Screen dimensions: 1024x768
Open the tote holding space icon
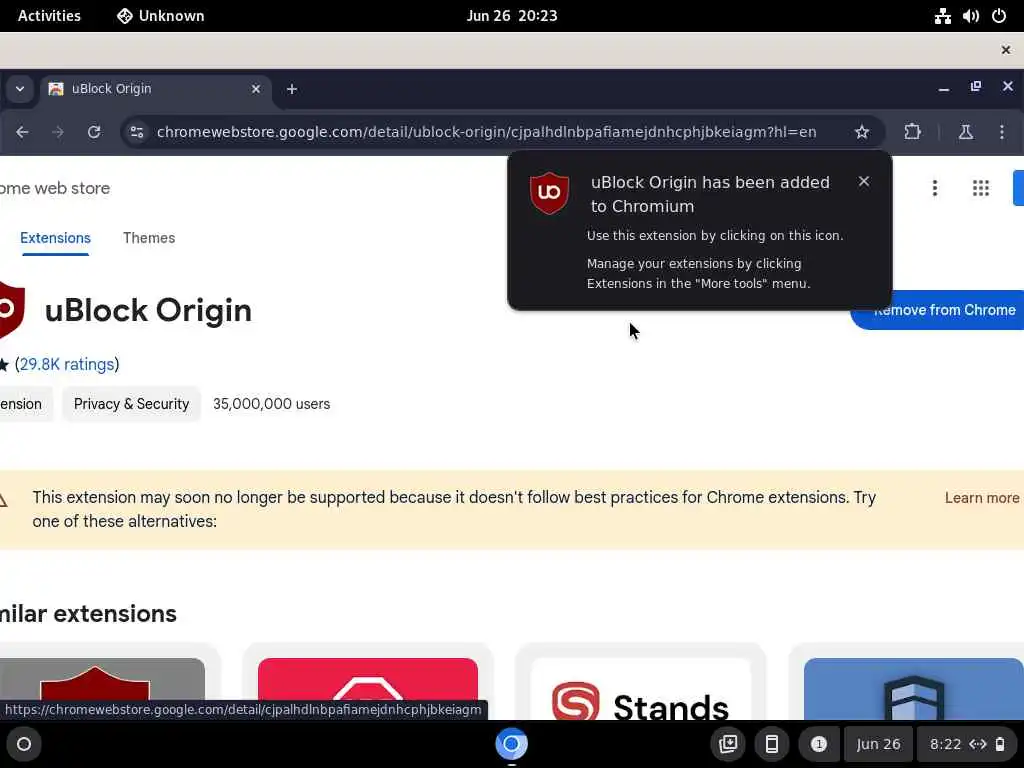pyautogui.click(x=728, y=744)
